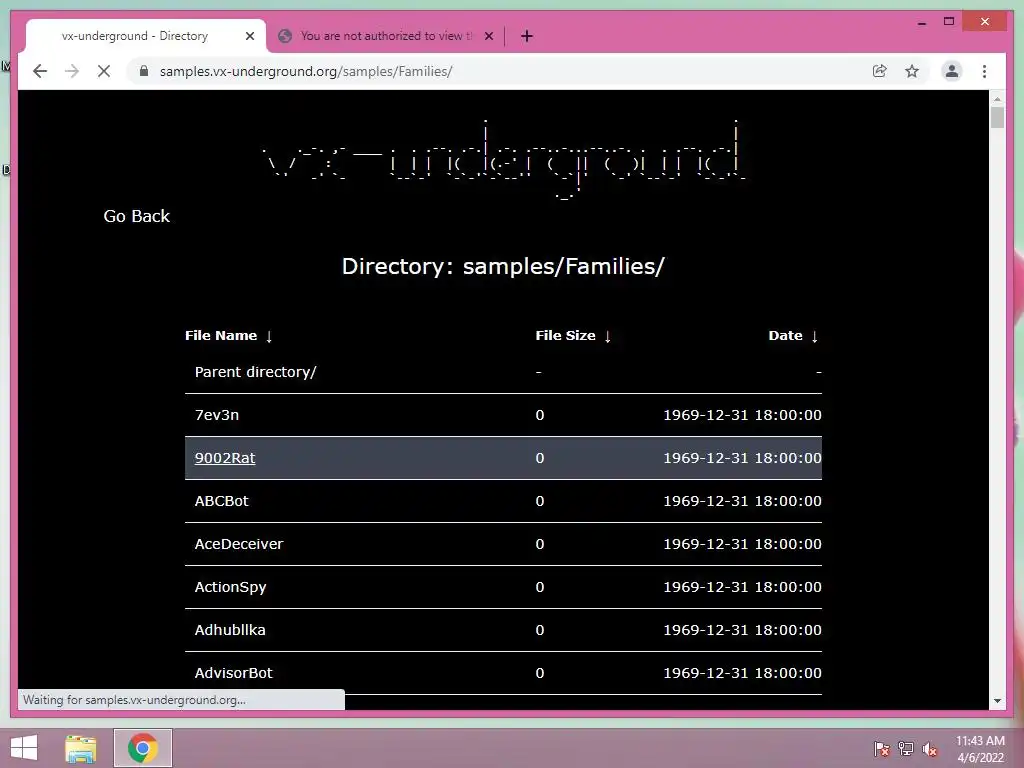Maximize the Chrome window
This screenshot has width=1024, height=768.
pos(949,22)
